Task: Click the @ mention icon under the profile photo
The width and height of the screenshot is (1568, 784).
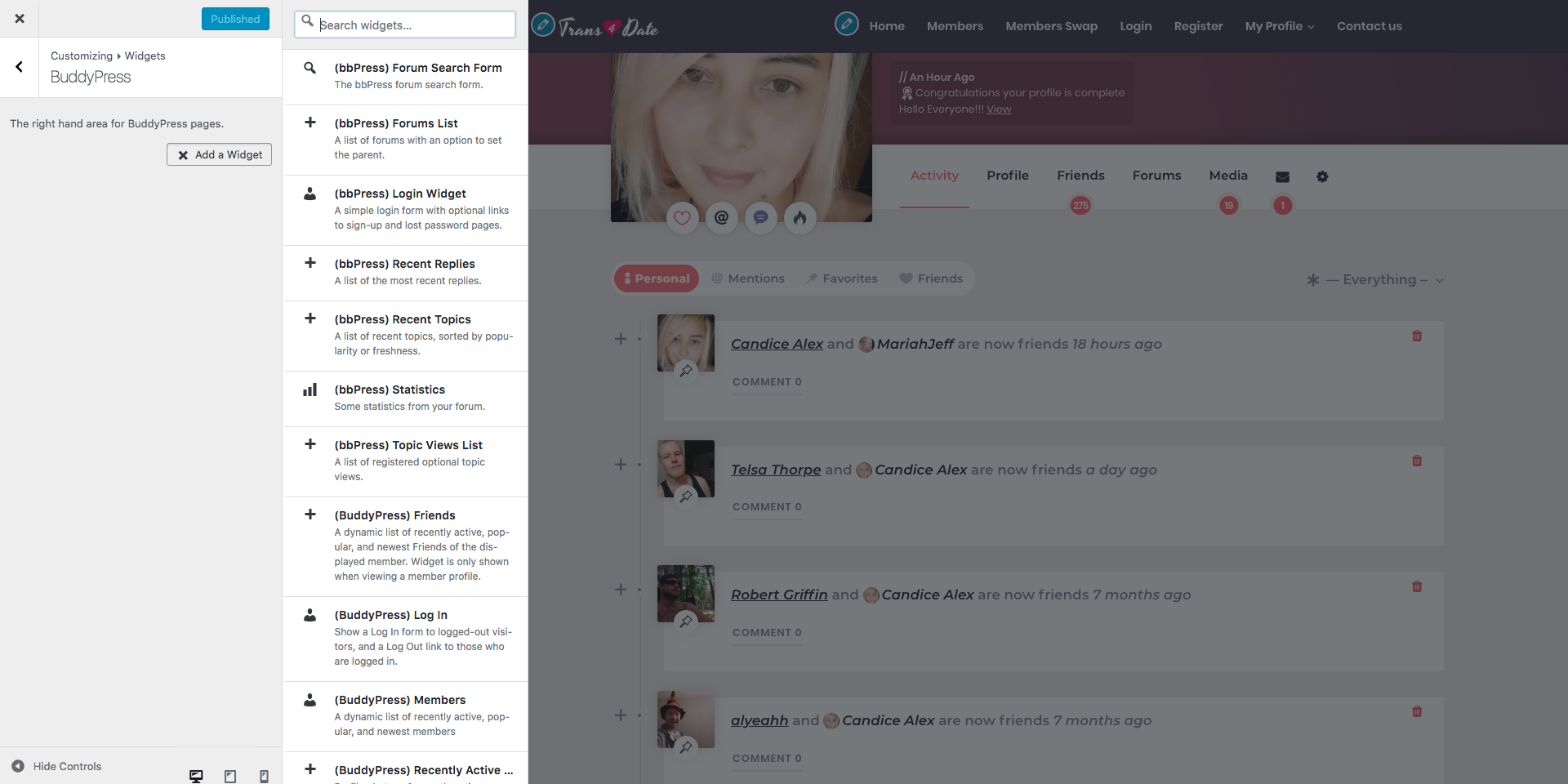Action: pyautogui.click(x=721, y=217)
